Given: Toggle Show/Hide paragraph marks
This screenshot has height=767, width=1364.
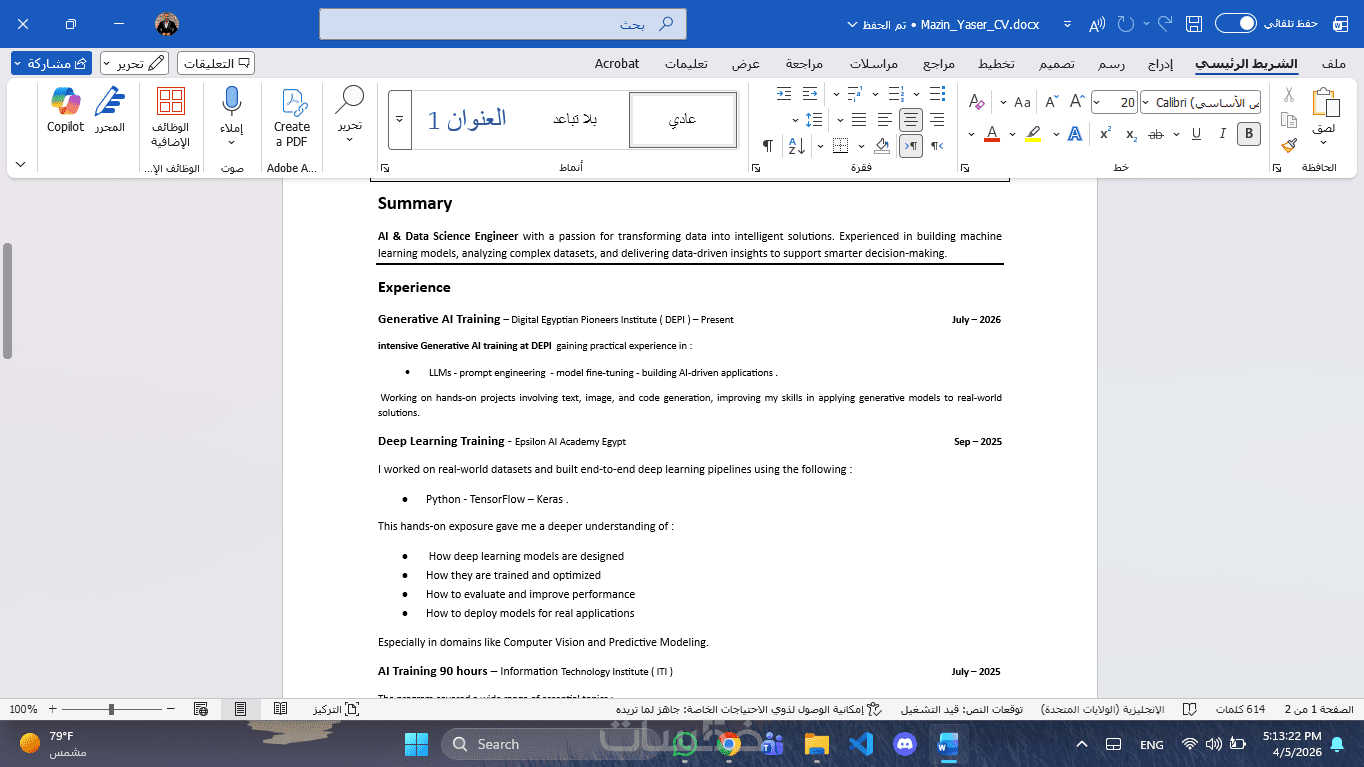Looking at the screenshot, I should pyautogui.click(x=768, y=146).
